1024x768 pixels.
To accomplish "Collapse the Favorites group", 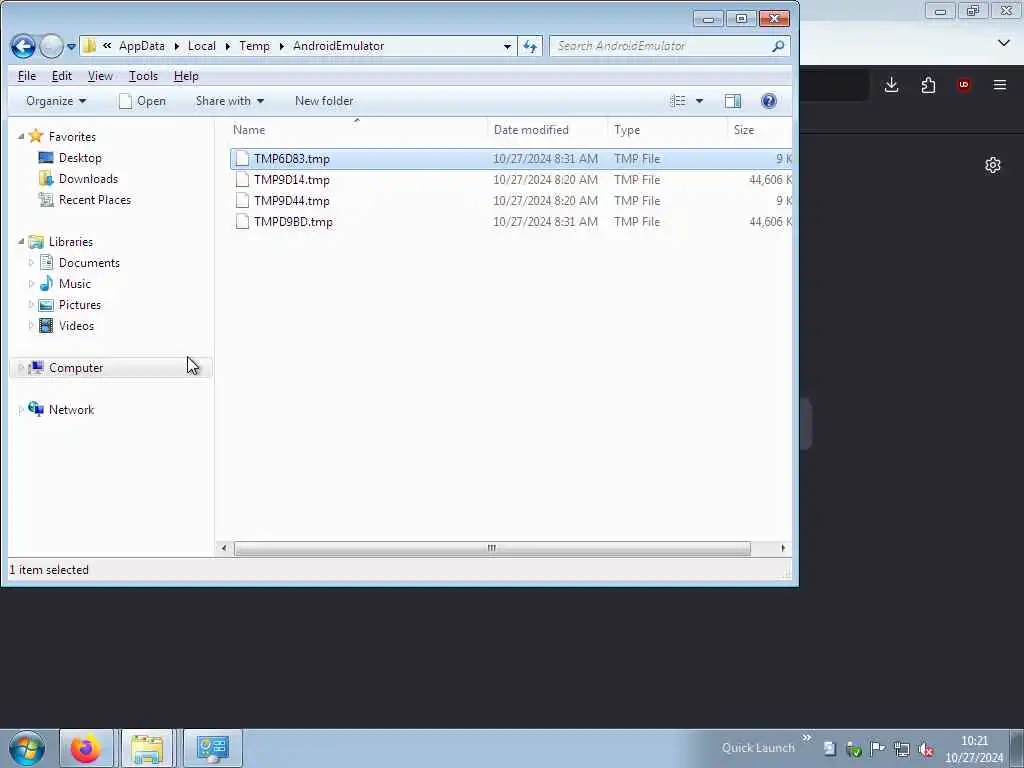I will click(x=21, y=136).
